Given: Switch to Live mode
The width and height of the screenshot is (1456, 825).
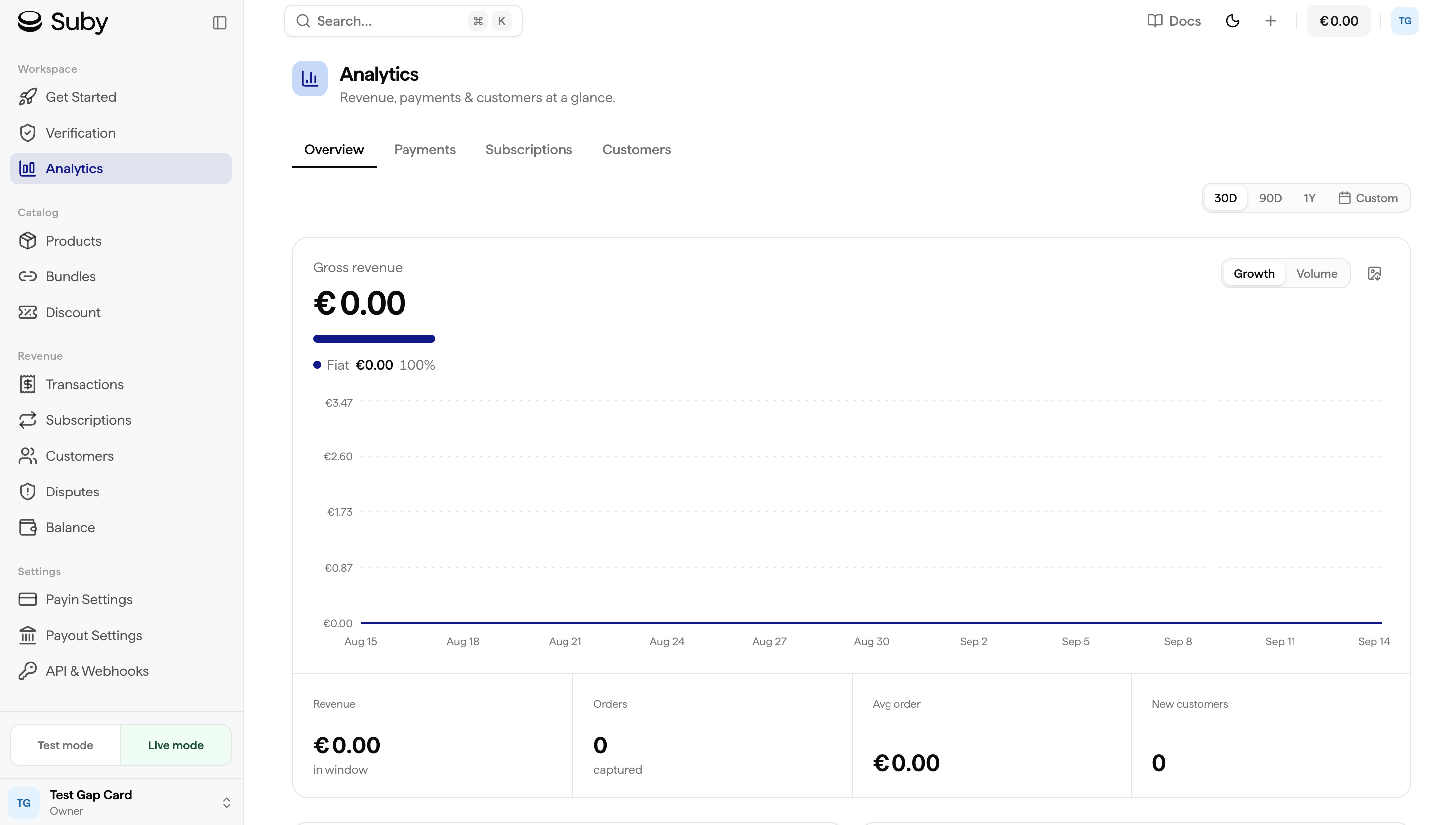Looking at the screenshot, I should point(175,745).
